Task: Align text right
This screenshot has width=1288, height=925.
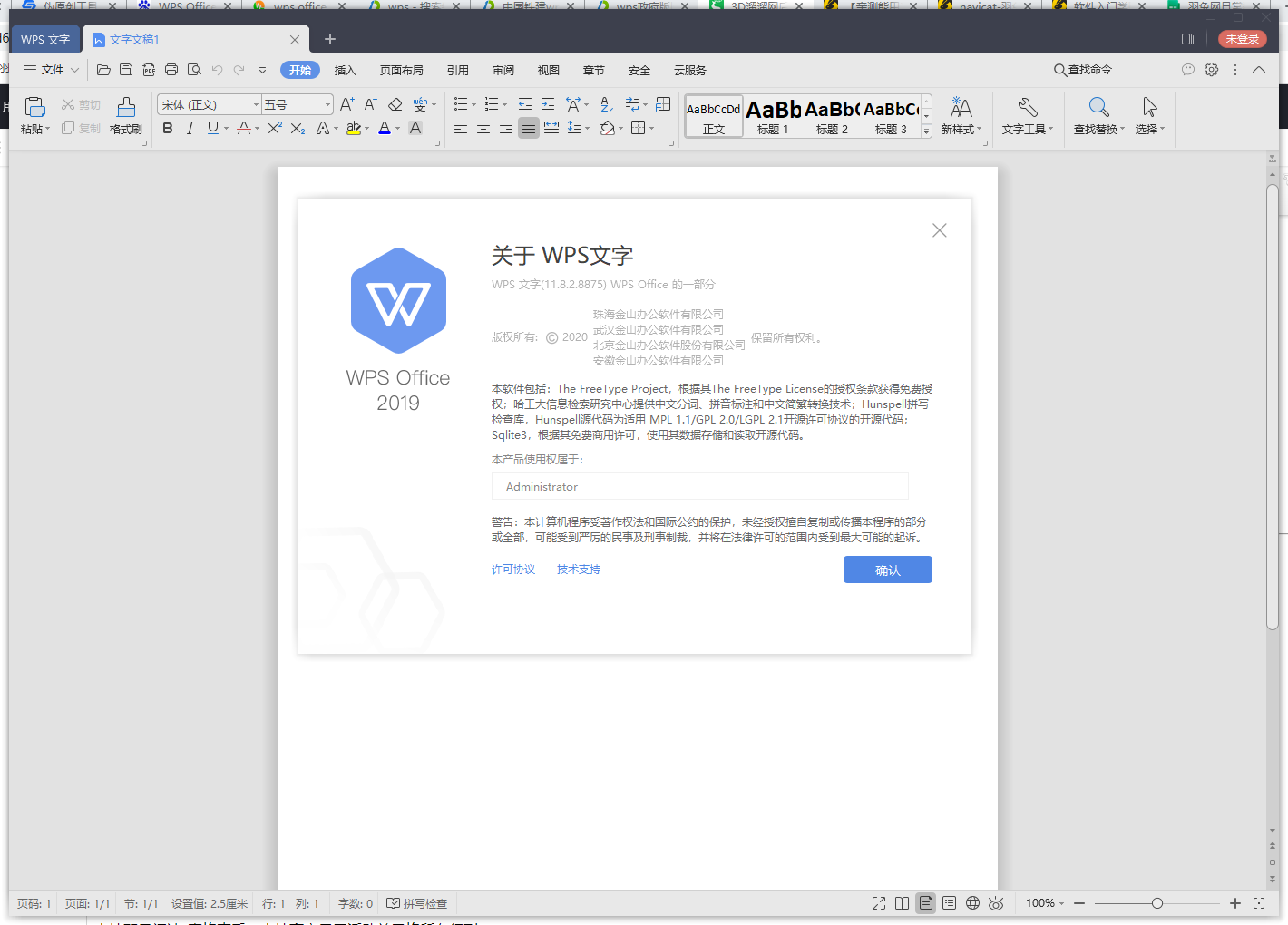Action: (506, 129)
